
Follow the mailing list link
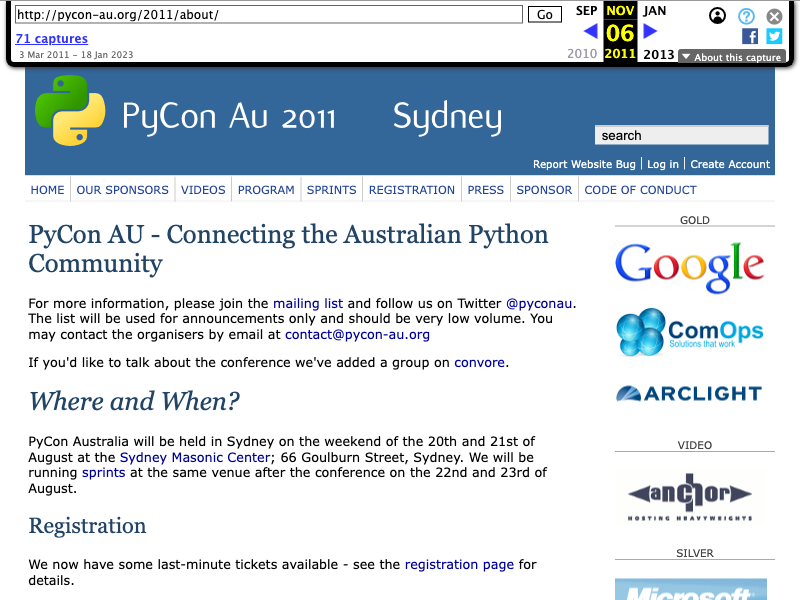308,304
